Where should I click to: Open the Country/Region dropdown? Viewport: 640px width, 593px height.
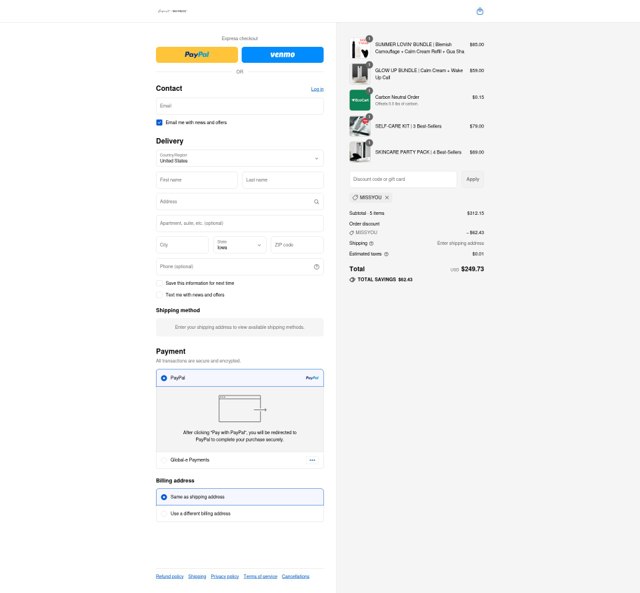(x=240, y=158)
